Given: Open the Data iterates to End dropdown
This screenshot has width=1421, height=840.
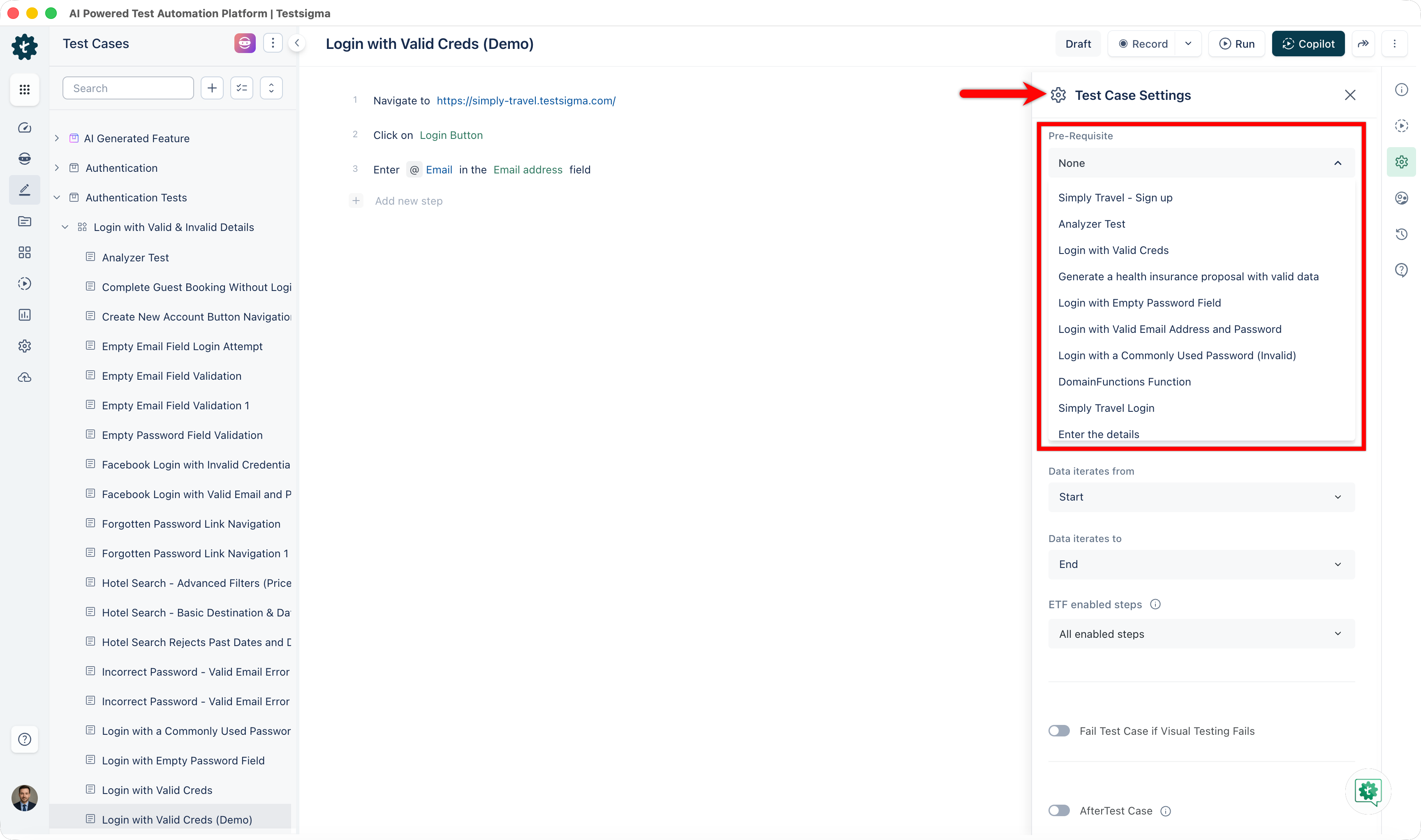Looking at the screenshot, I should coord(1201,564).
